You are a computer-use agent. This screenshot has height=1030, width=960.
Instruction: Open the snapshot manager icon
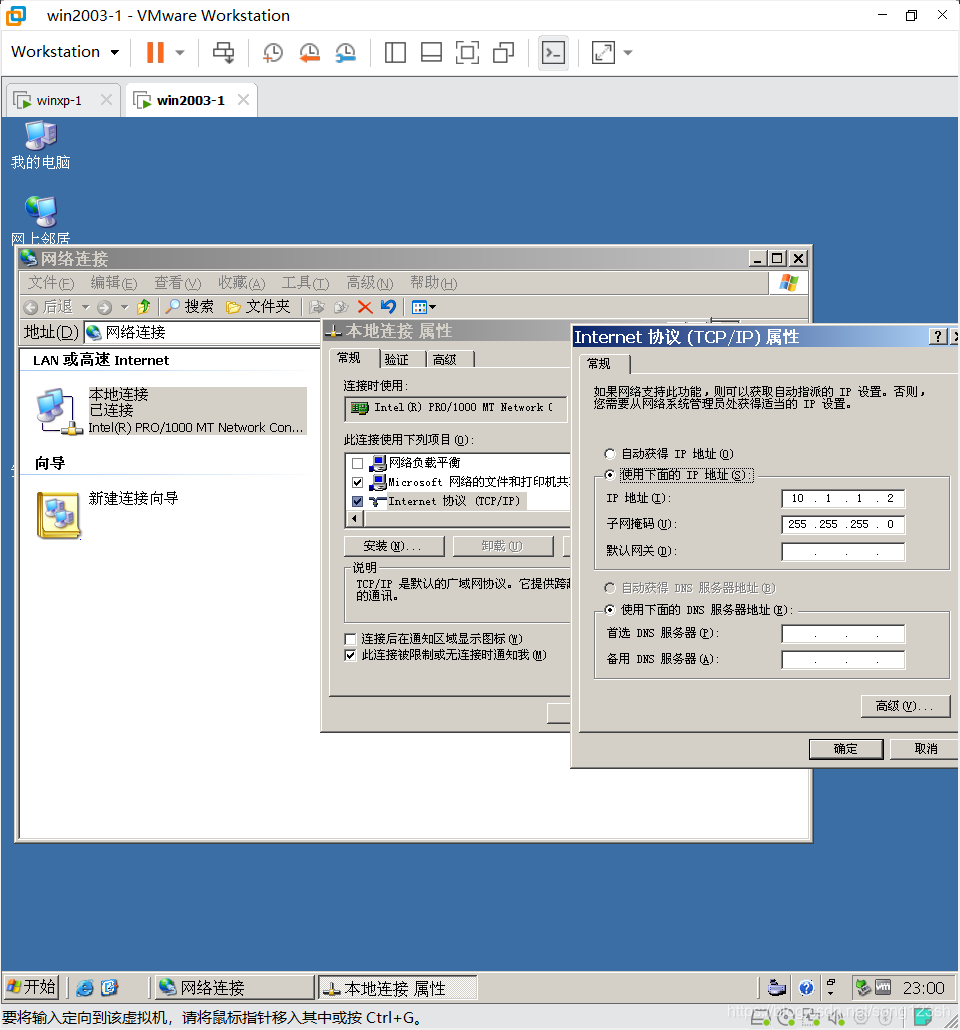tap(345, 53)
